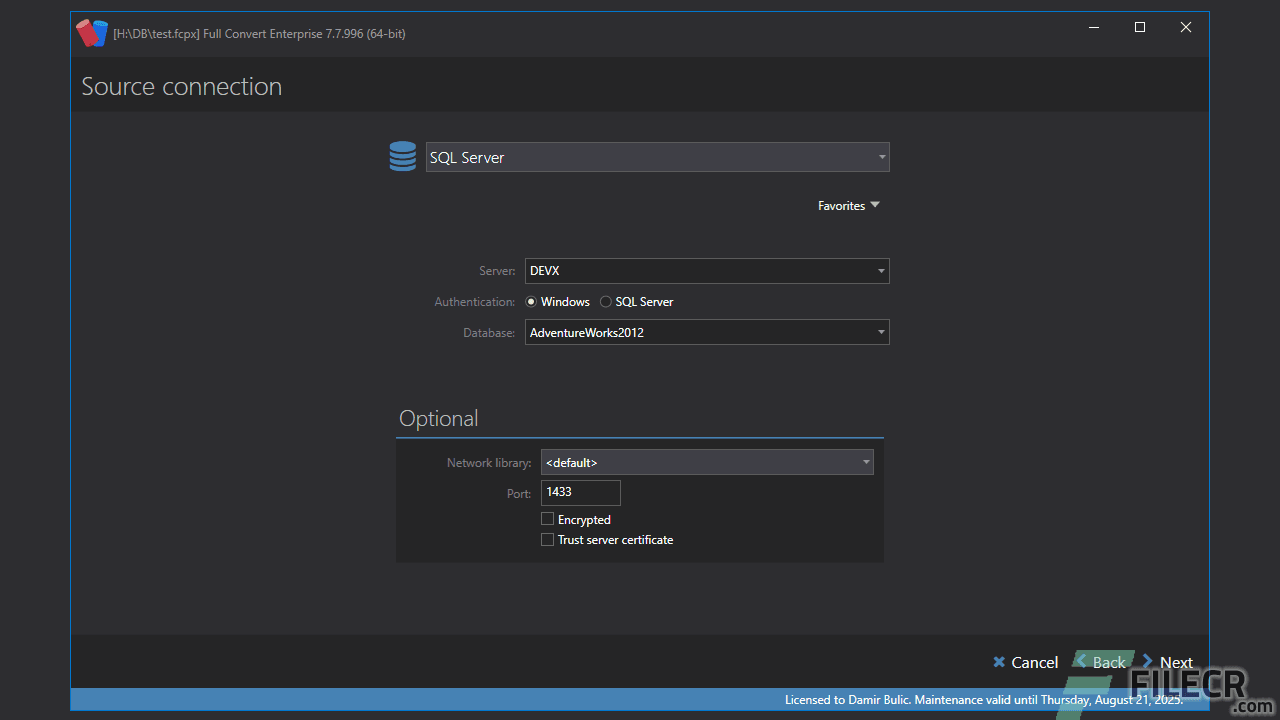
Task: Select the Windows authentication radio button
Action: 530,301
